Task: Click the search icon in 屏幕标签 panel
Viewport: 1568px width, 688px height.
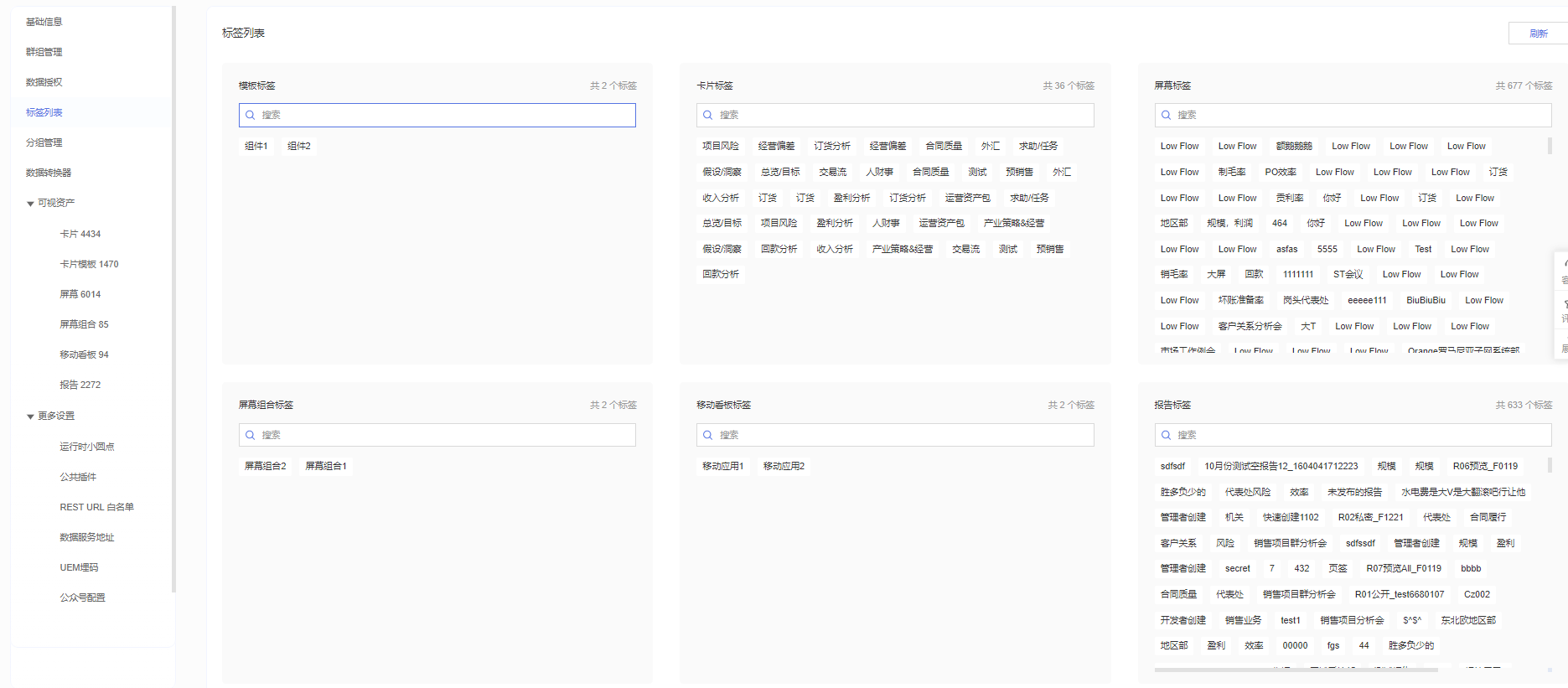Action: 1166,116
